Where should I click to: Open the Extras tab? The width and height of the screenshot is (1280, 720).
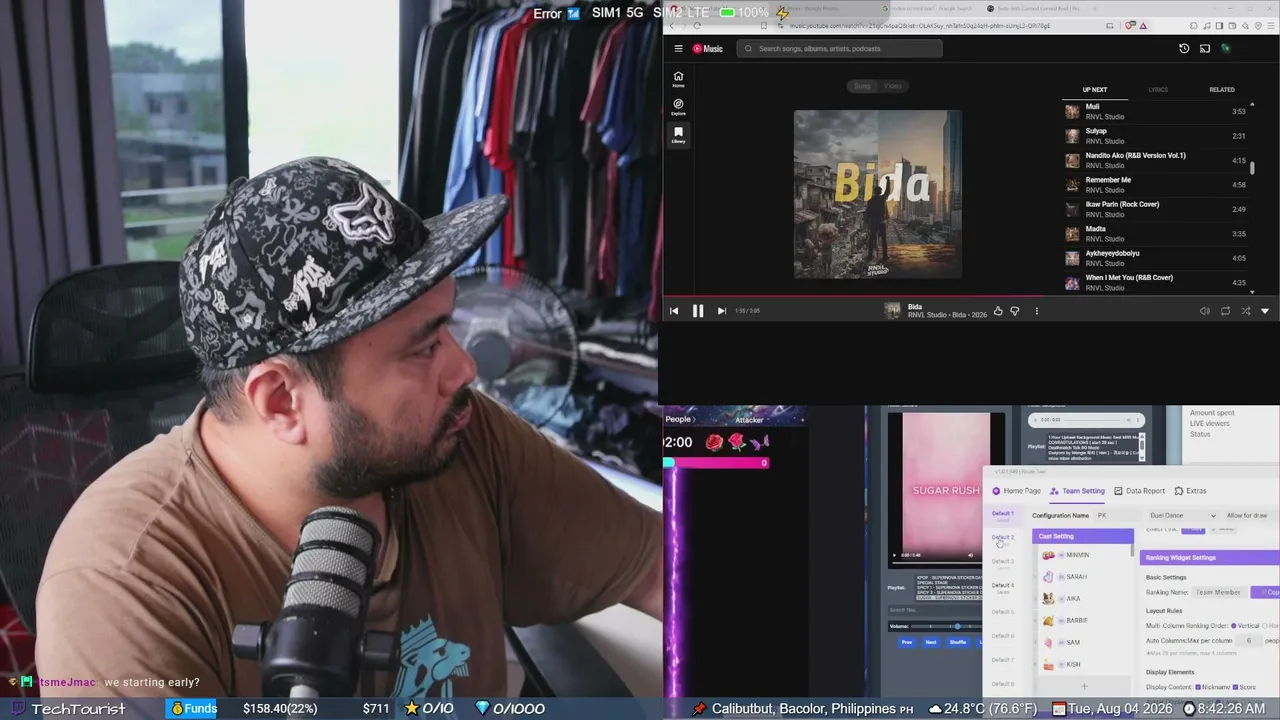[x=1190, y=491]
